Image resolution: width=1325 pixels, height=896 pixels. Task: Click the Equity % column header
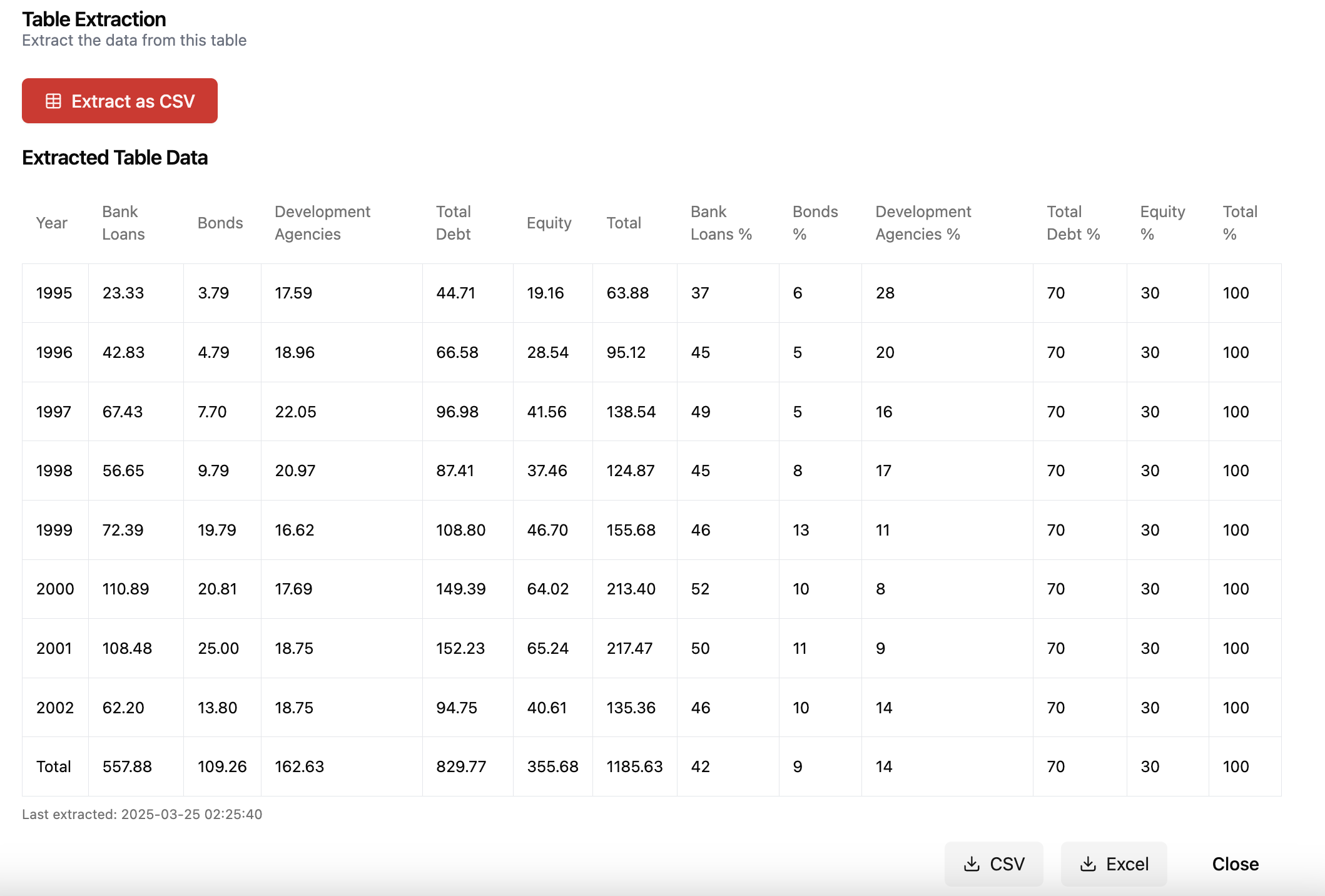click(x=1162, y=223)
